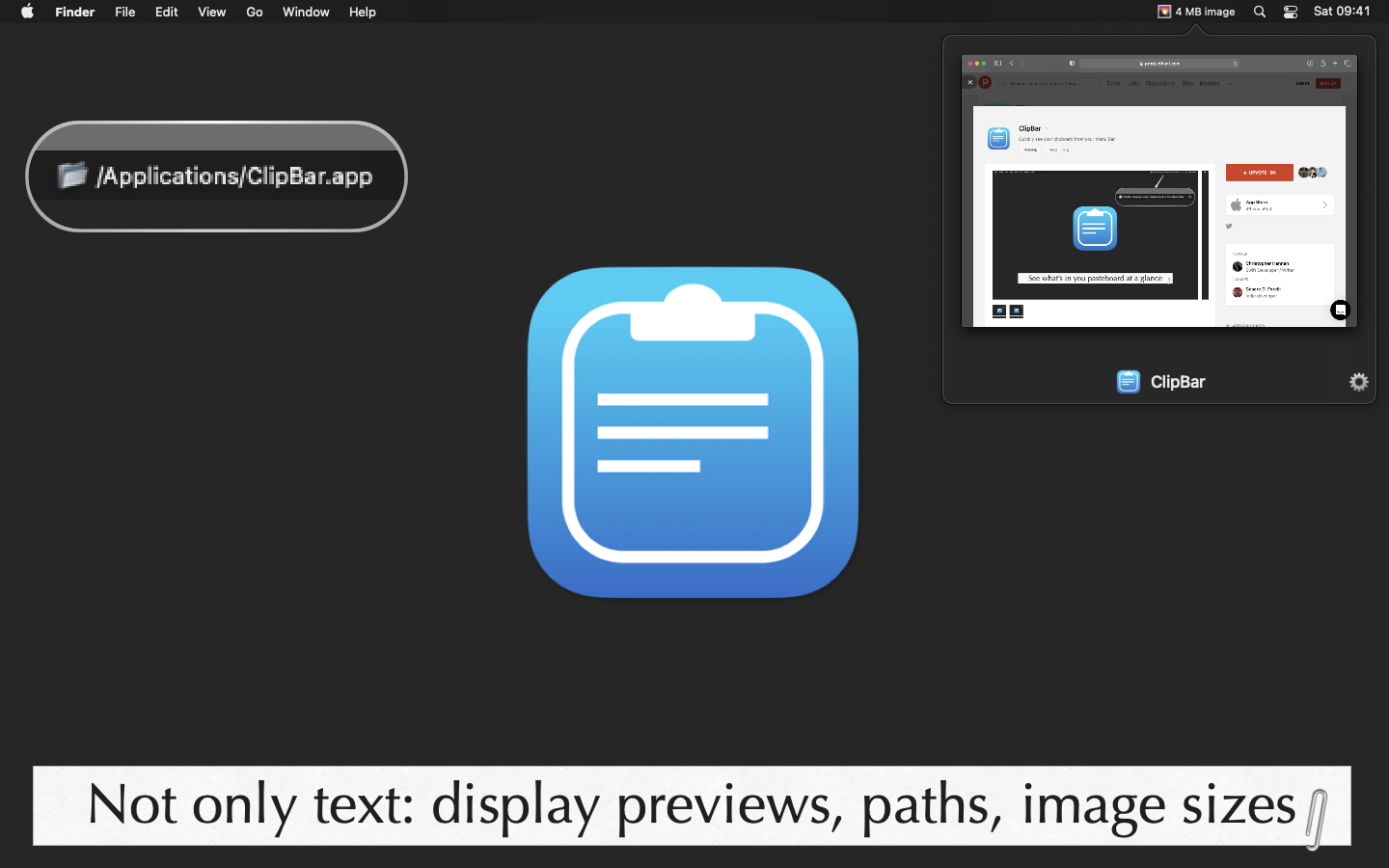The image size is (1389, 868).
Task: Open the ellipsis navigation menu on Product Hunt
Action: (x=1229, y=83)
